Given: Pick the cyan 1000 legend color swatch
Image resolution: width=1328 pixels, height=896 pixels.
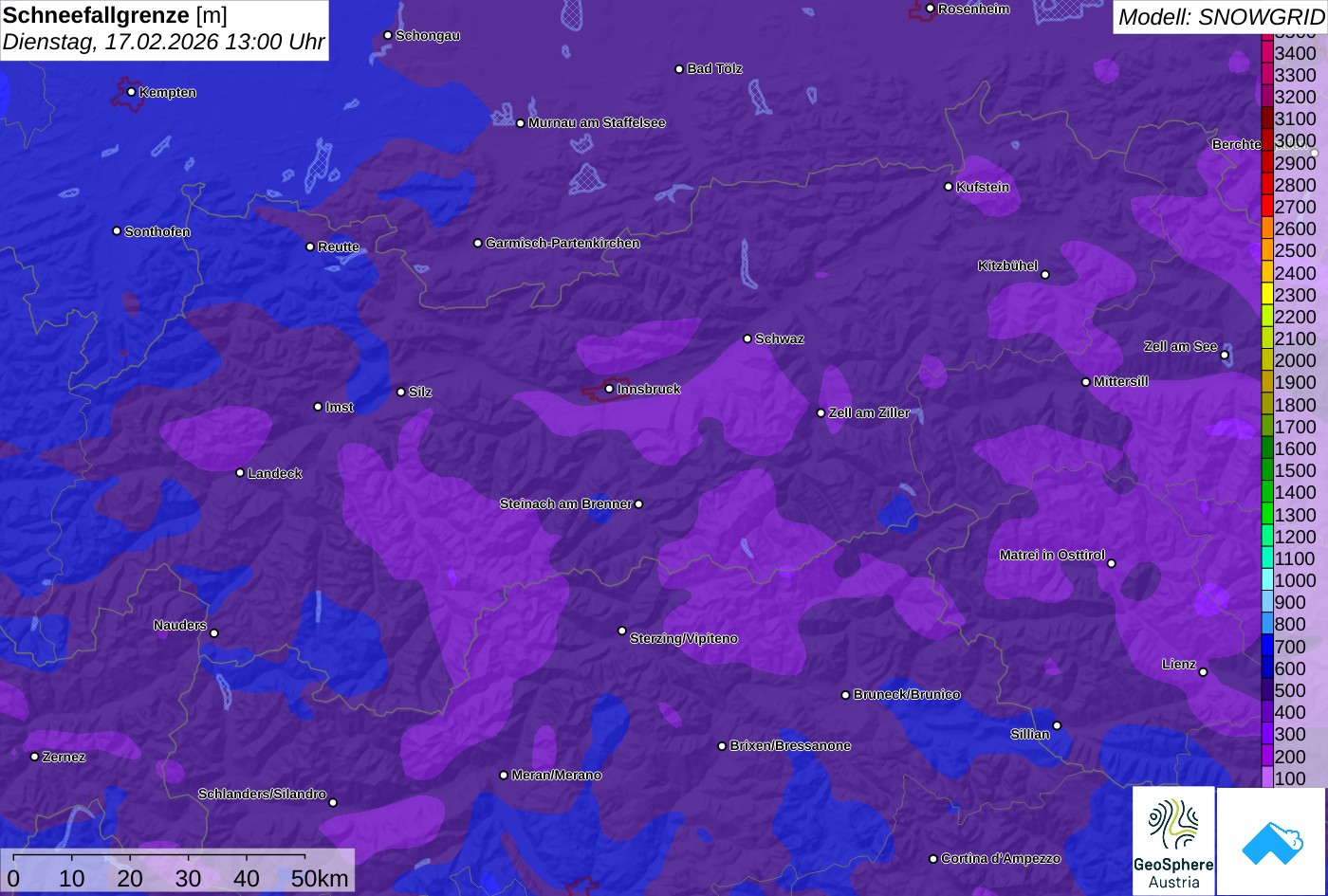Looking at the screenshot, I should coord(1267,580).
